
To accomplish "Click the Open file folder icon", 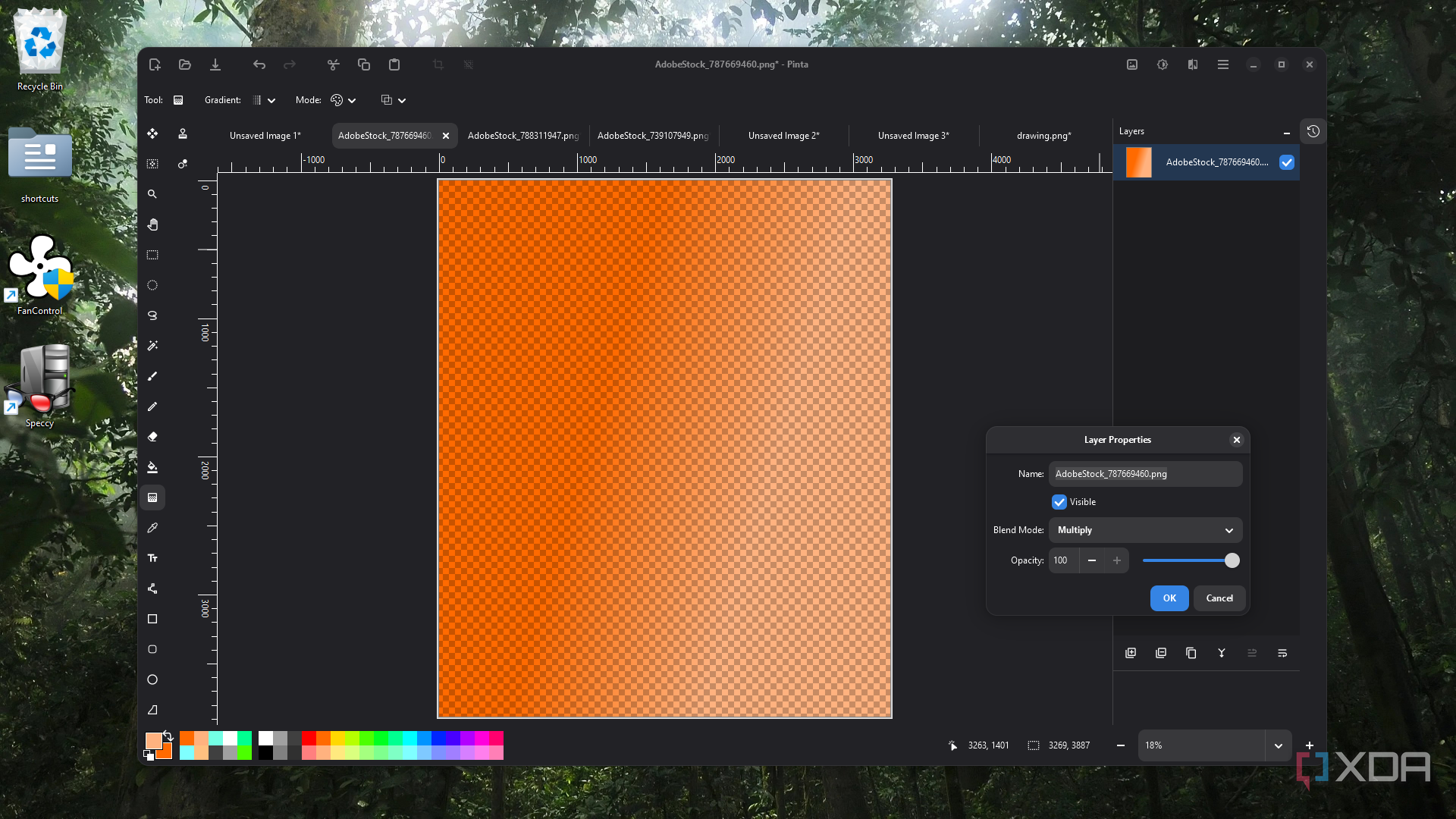I will point(185,64).
